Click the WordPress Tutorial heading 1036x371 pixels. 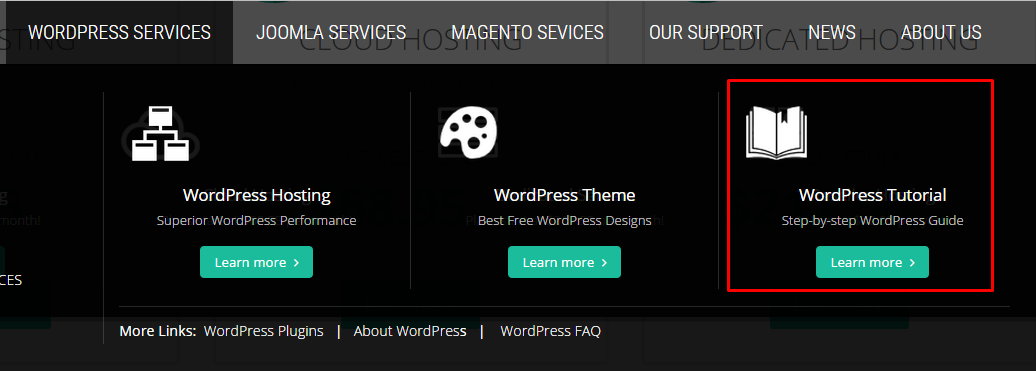tap(872, 195)
